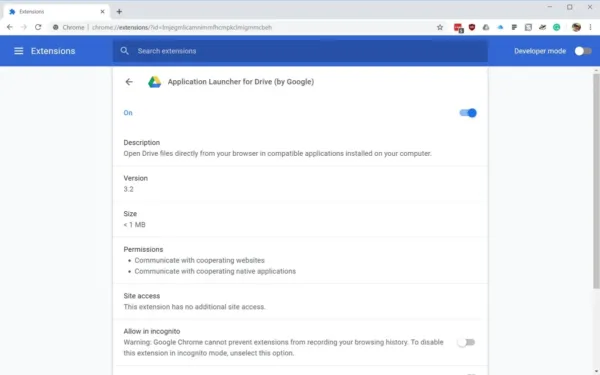The image size is (600, 375).
Task: Click the 'Permissions' heading
Action: coord(143,249)
